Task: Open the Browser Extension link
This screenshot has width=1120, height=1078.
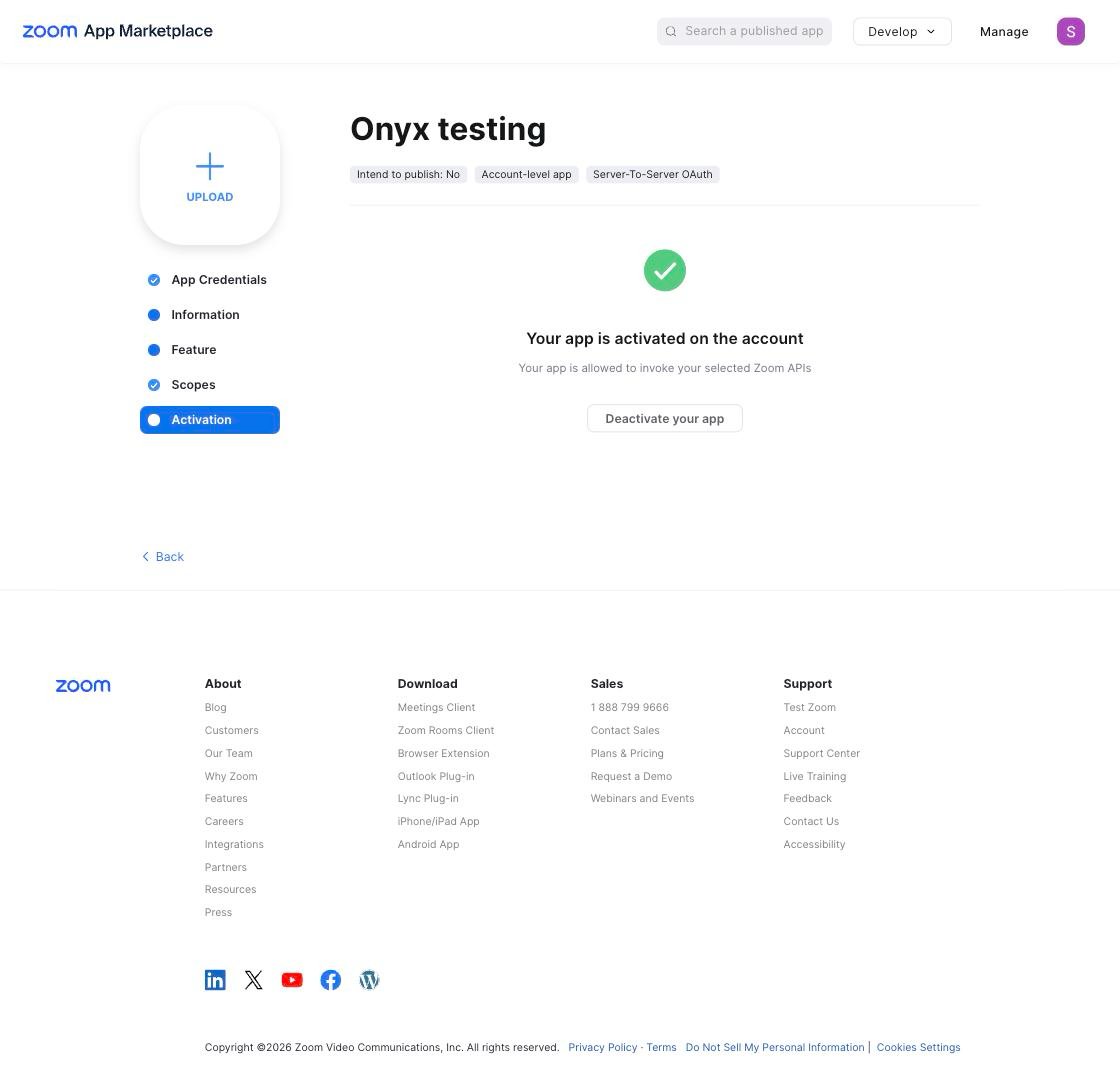Action: (443, 753)
